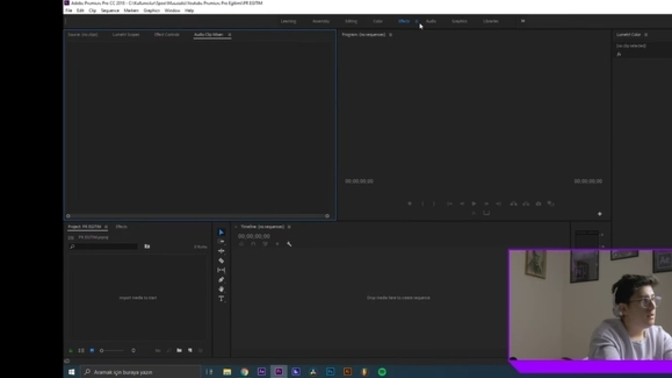Step forward one frame in Program monitor
Screen dimensions: 672x378
[486, 204]
